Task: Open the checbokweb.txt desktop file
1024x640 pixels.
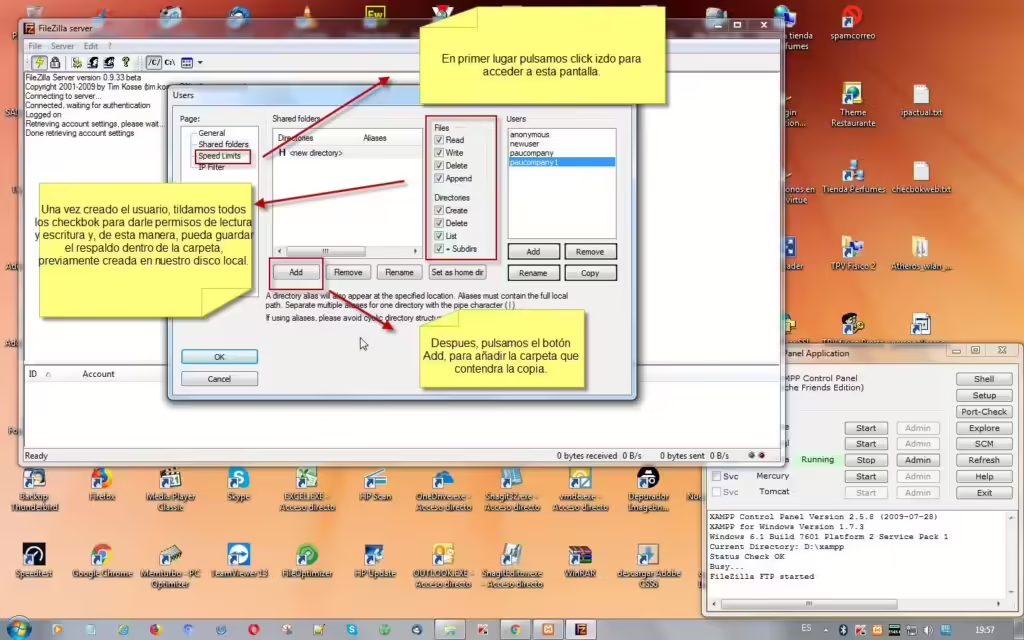Action: pyautogui.click(x=921, y=177)
